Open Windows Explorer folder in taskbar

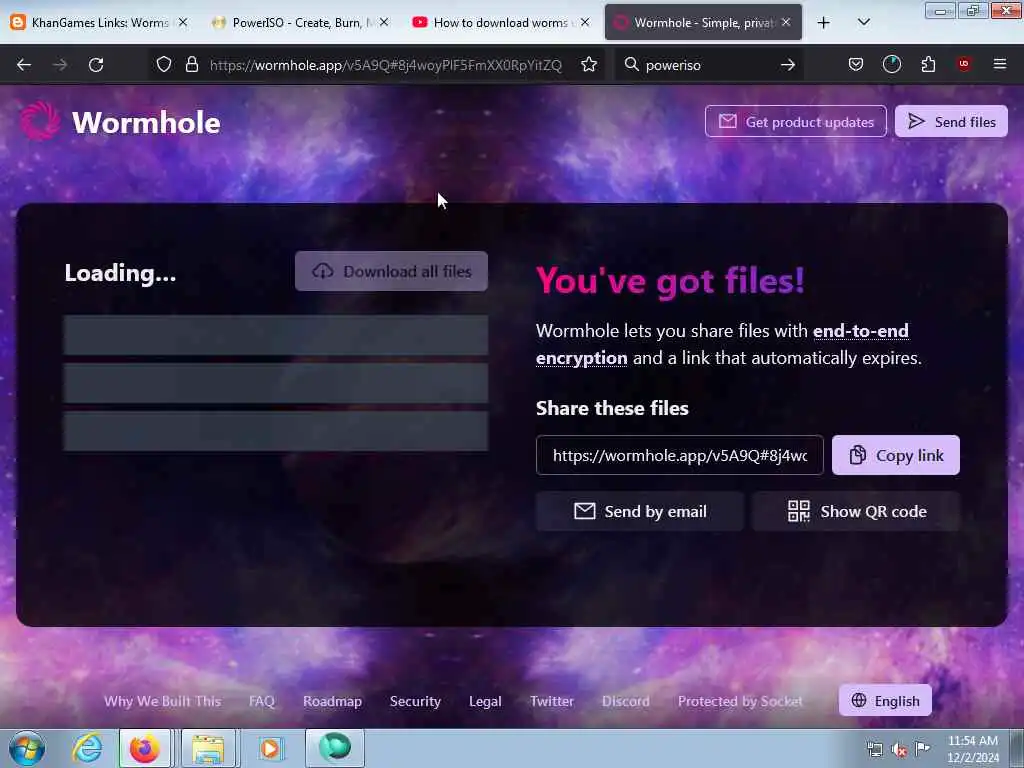208,748
